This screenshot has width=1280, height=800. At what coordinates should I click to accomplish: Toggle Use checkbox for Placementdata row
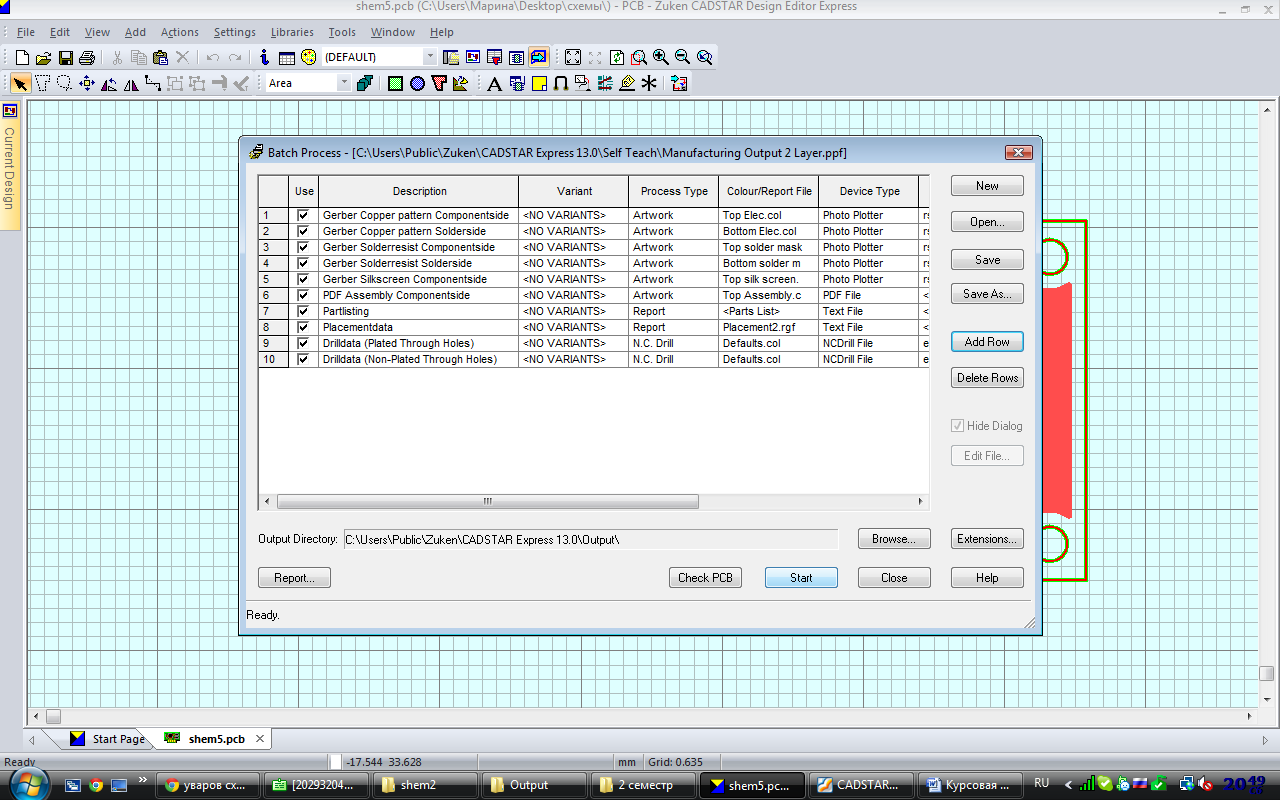303,327
